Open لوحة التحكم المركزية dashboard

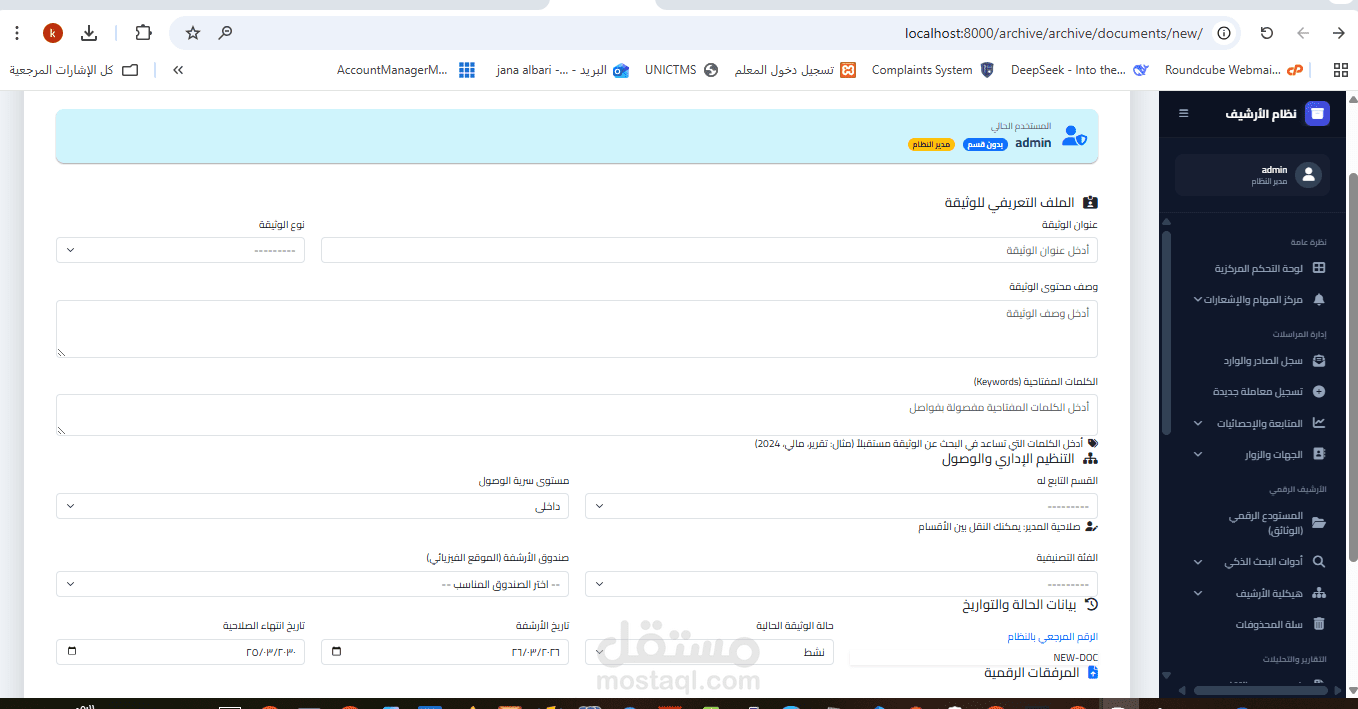tap(1258, 268)
